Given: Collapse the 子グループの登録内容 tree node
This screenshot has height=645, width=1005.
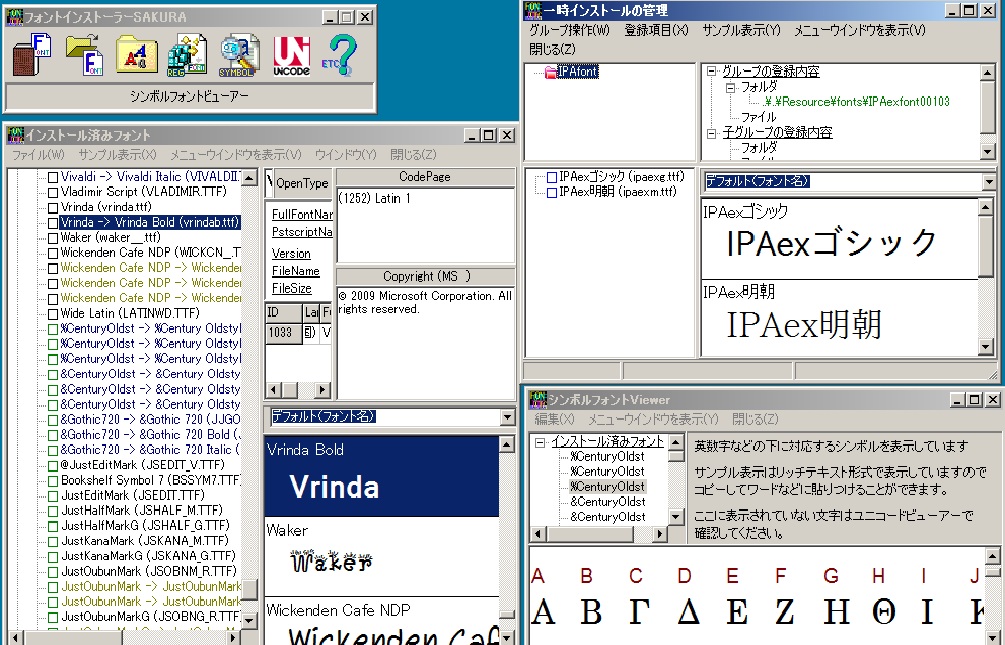Looking at the screenshot, I should pyautogui.click(x=712, y=133).
